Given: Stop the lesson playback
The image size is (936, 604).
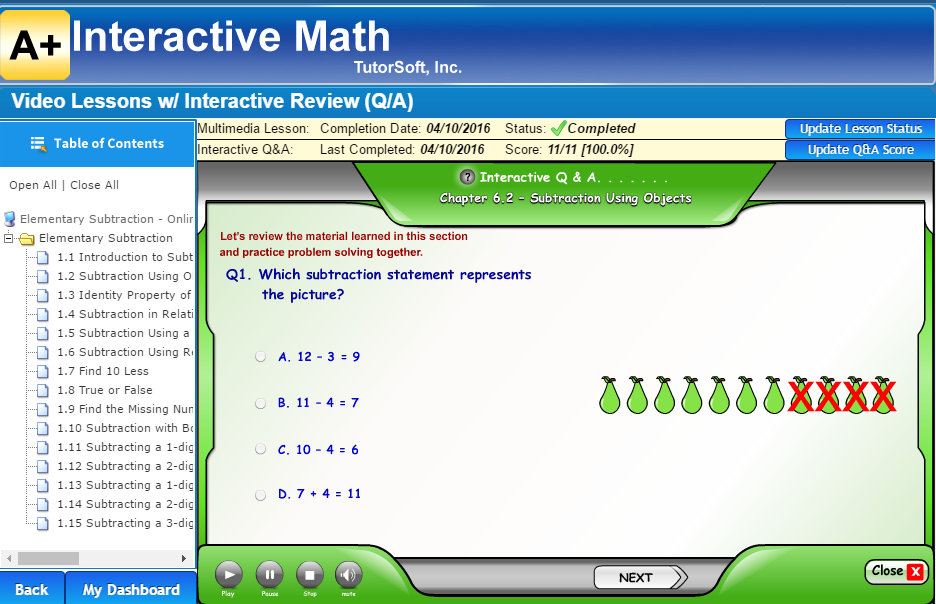Looking at the screenshot, I should 309,575.
